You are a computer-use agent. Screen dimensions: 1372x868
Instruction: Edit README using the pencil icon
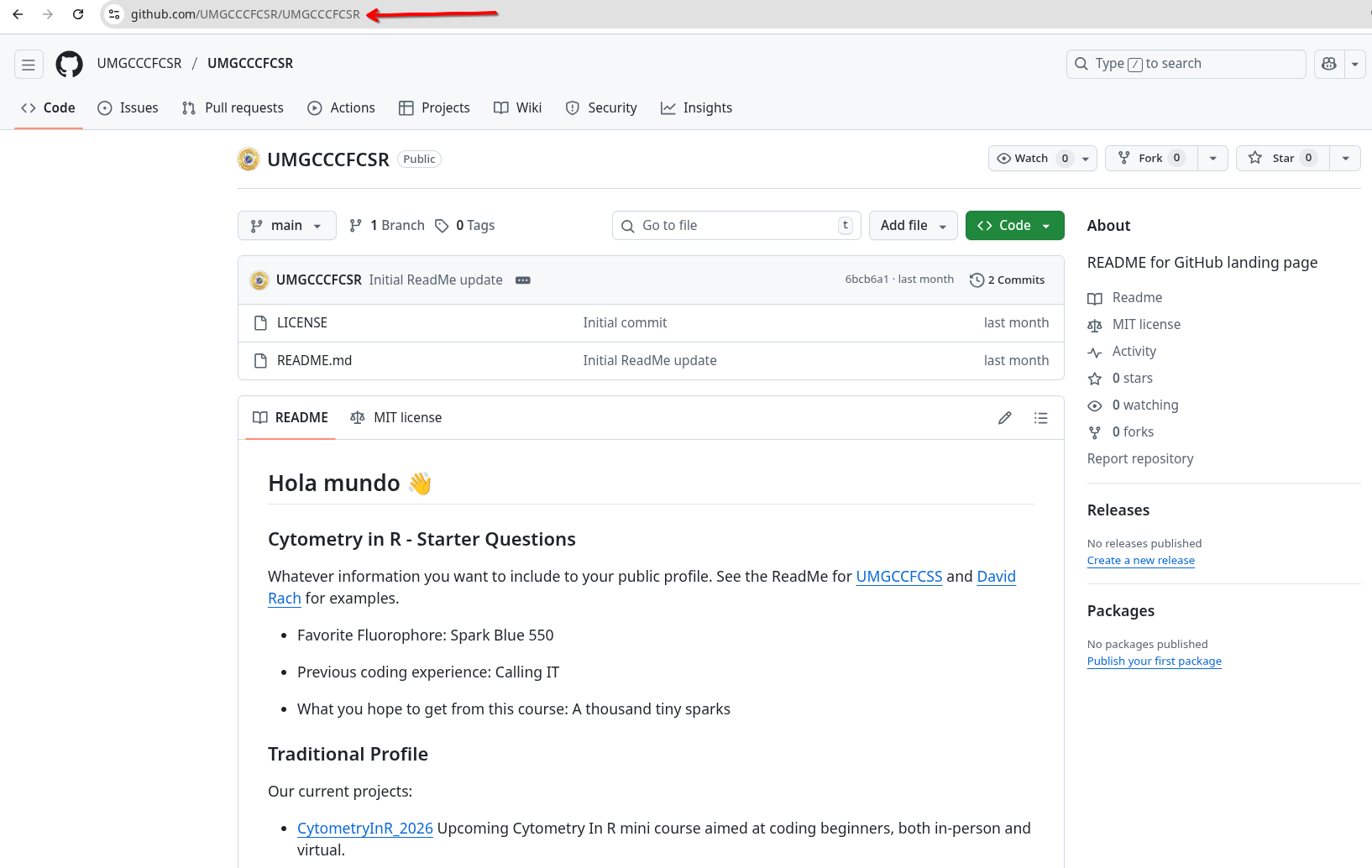pyautogui.click(x=1004, y=418)
